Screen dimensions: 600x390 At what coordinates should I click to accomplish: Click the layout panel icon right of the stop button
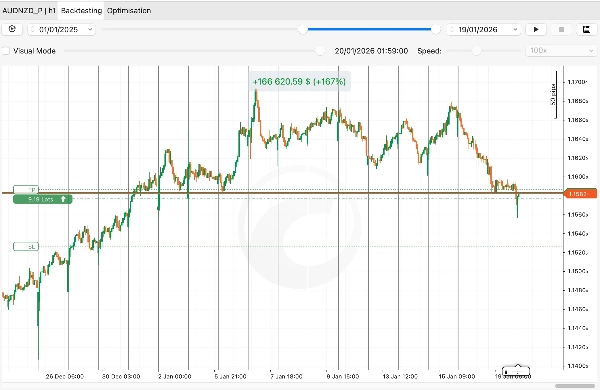click(586, 29)
